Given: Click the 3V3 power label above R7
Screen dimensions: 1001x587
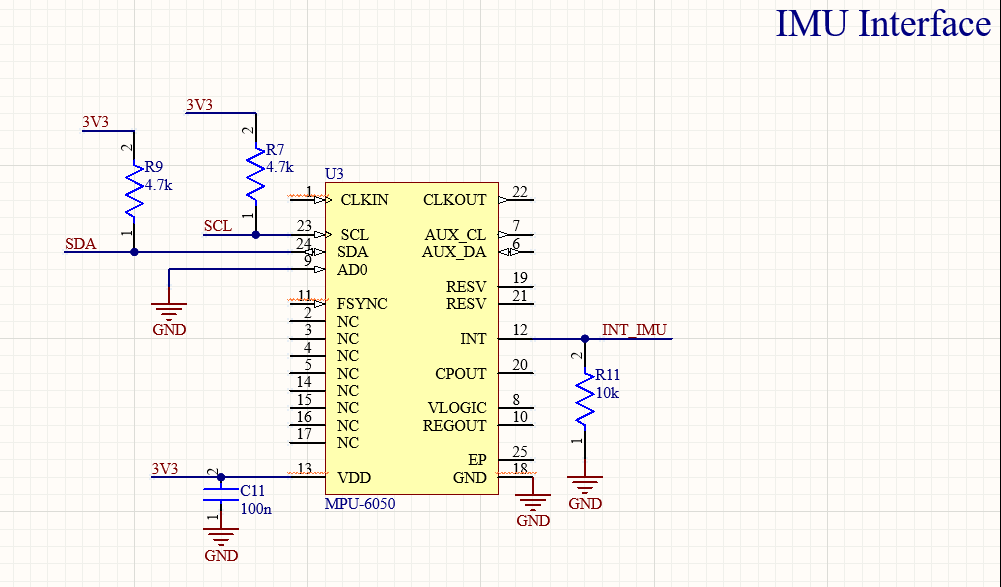Looking at the screenshot, I should [199, 105].
